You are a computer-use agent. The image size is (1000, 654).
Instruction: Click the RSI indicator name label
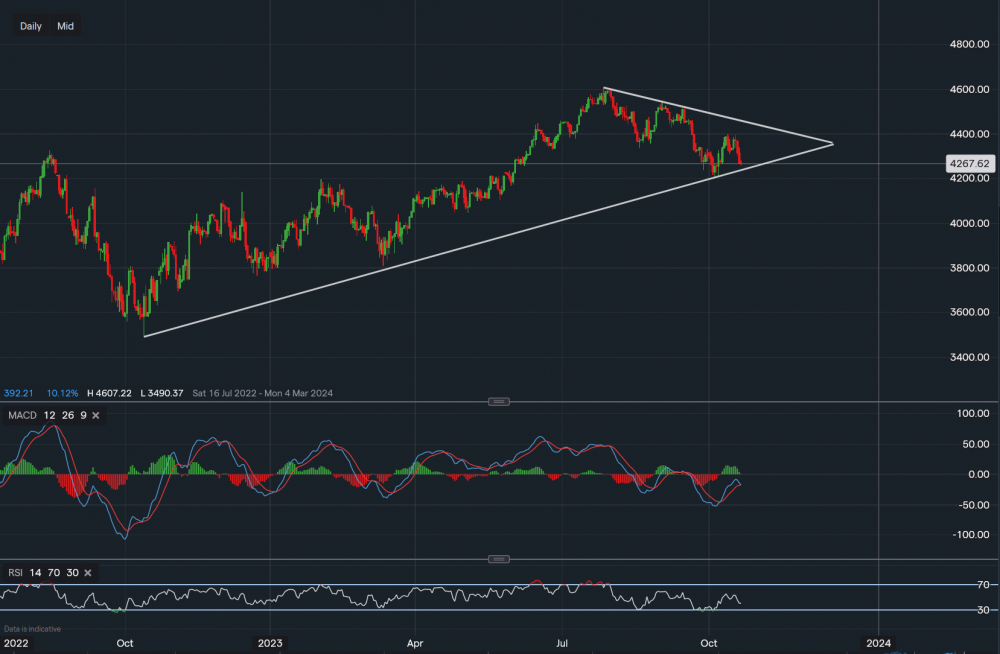[15, 573]
